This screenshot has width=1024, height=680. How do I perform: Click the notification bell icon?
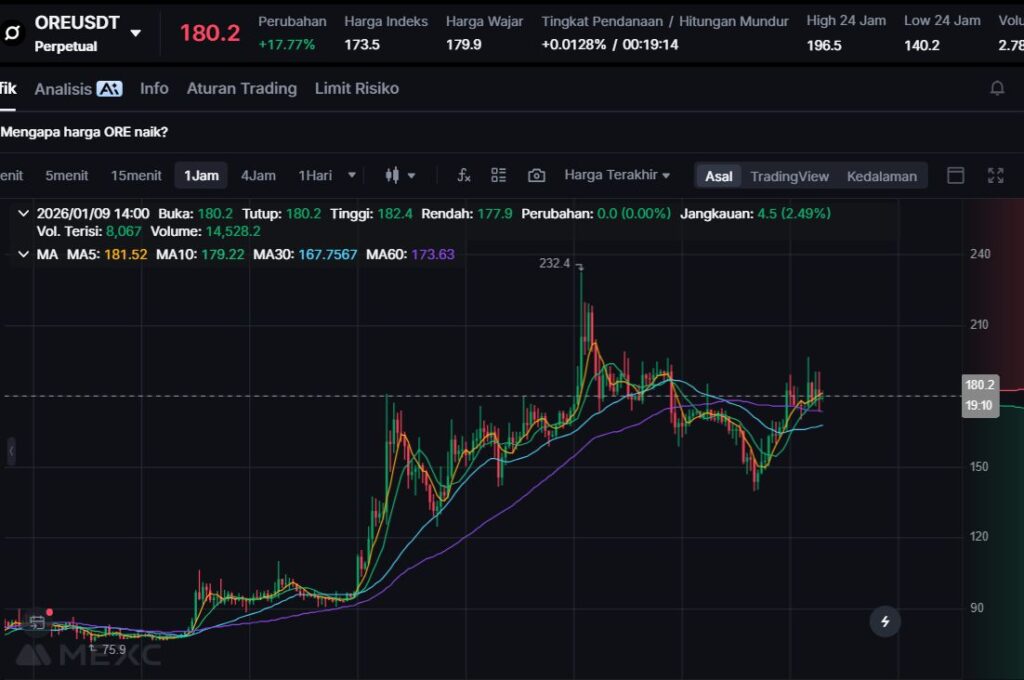997,89
